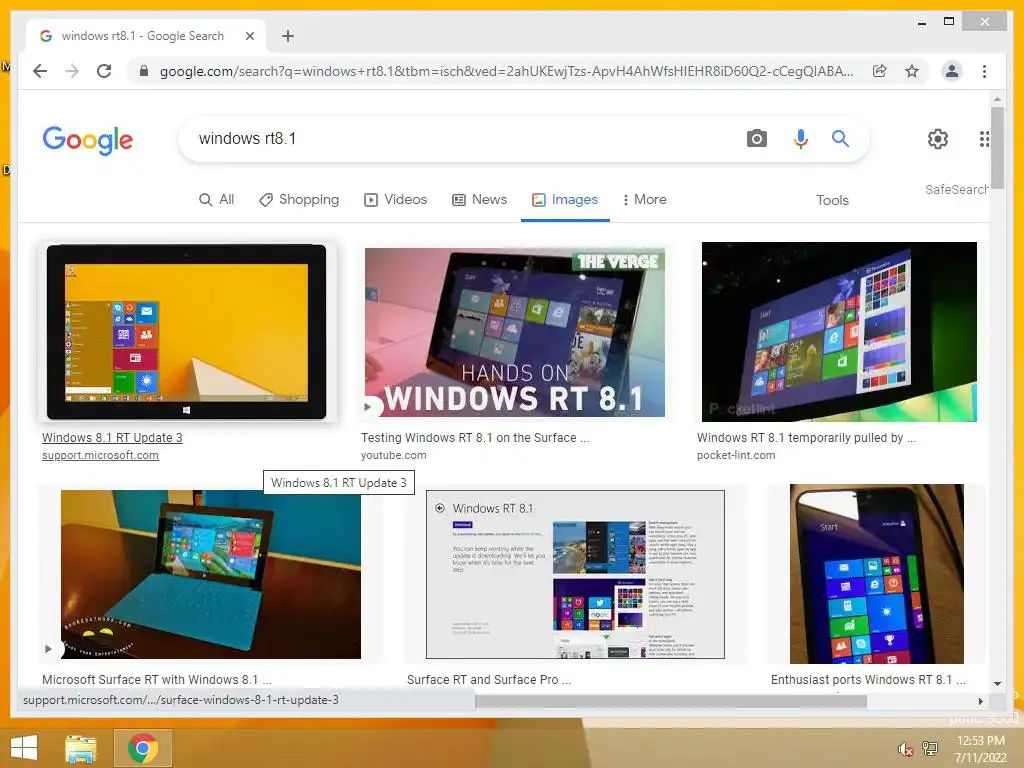The image size is (1024, 768).
Task: Open the blue Surface RT keyboard thumbnail
Action: pyautogui.click(x=210, y=575)
